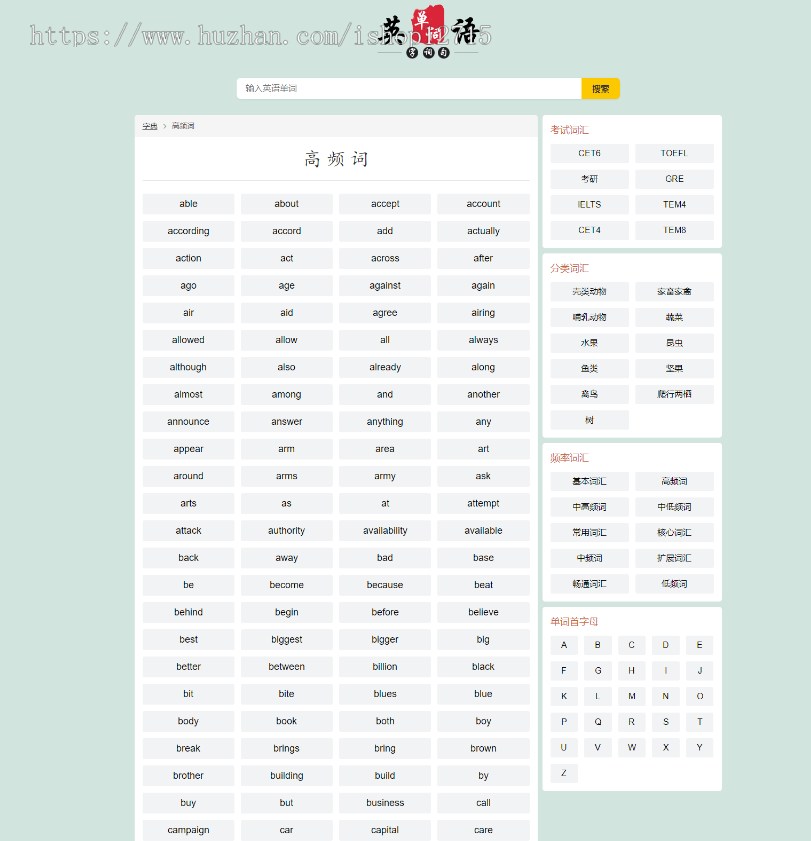Image resolution: width=811 pixels, height=841 pixels.
Task: Open the word "attempt"
Action: point(483,504)
